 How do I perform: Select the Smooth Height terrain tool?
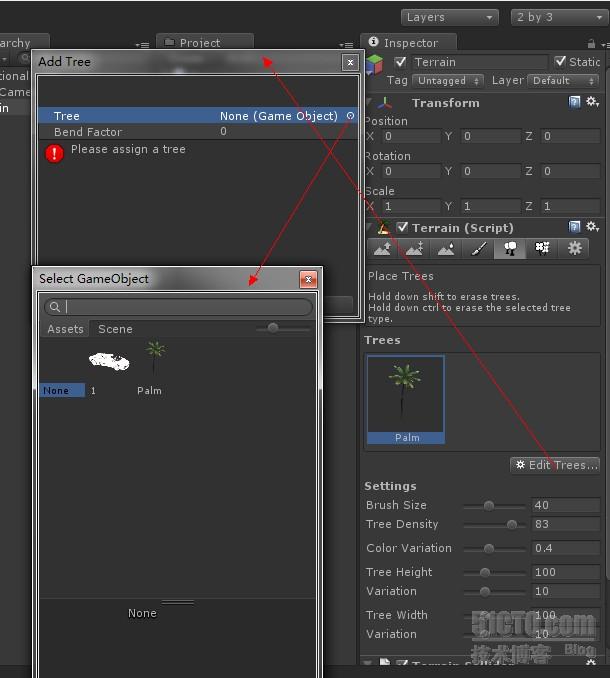point(446,248)
